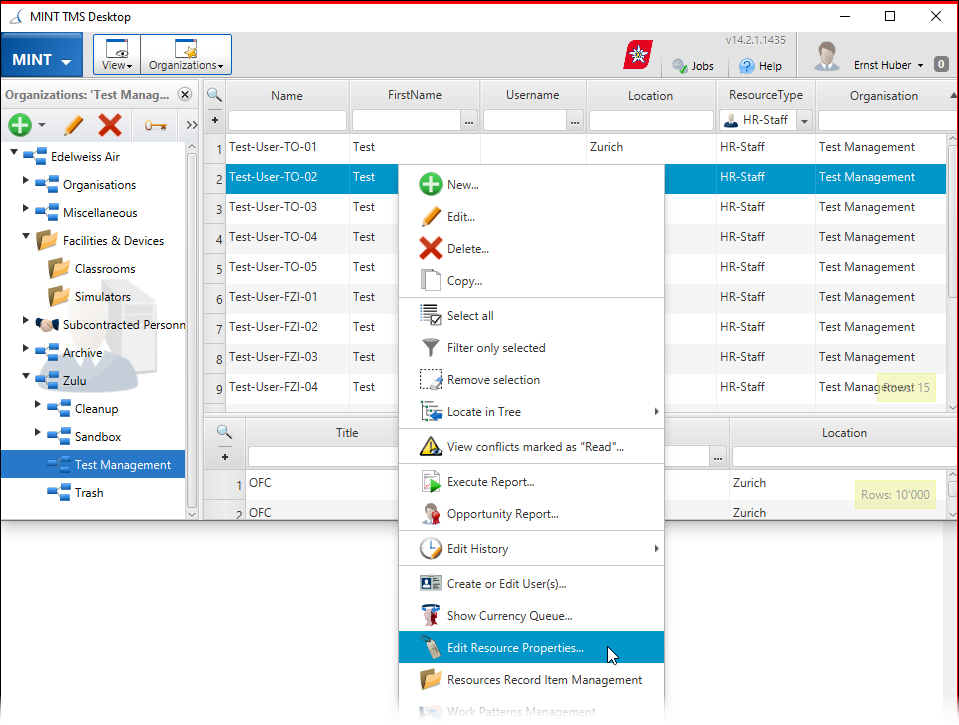Click the plus filter row icon in upper grid

pyautogui.click(x=215, y=120)
